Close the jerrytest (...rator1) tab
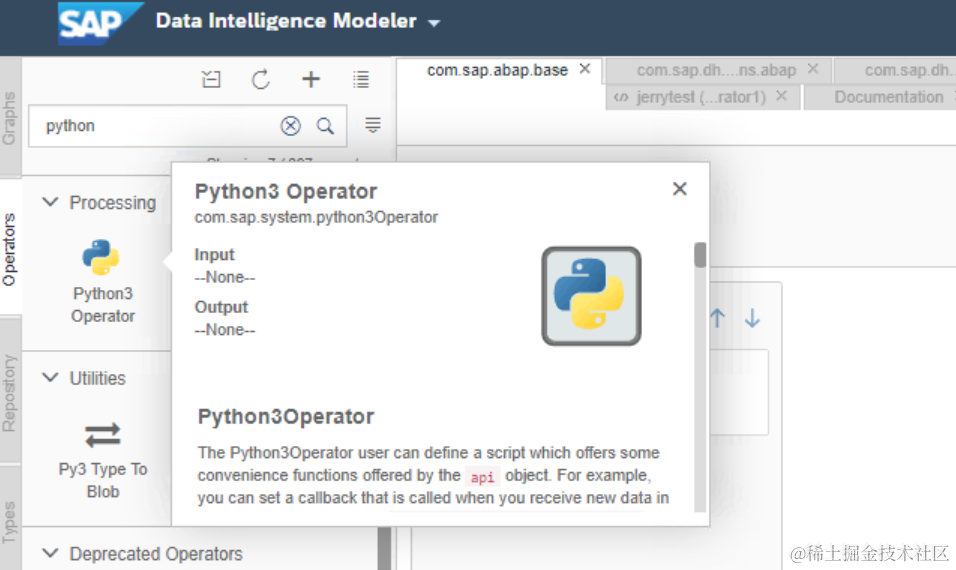Screen dimensions: 956x570 pos(782,96)
